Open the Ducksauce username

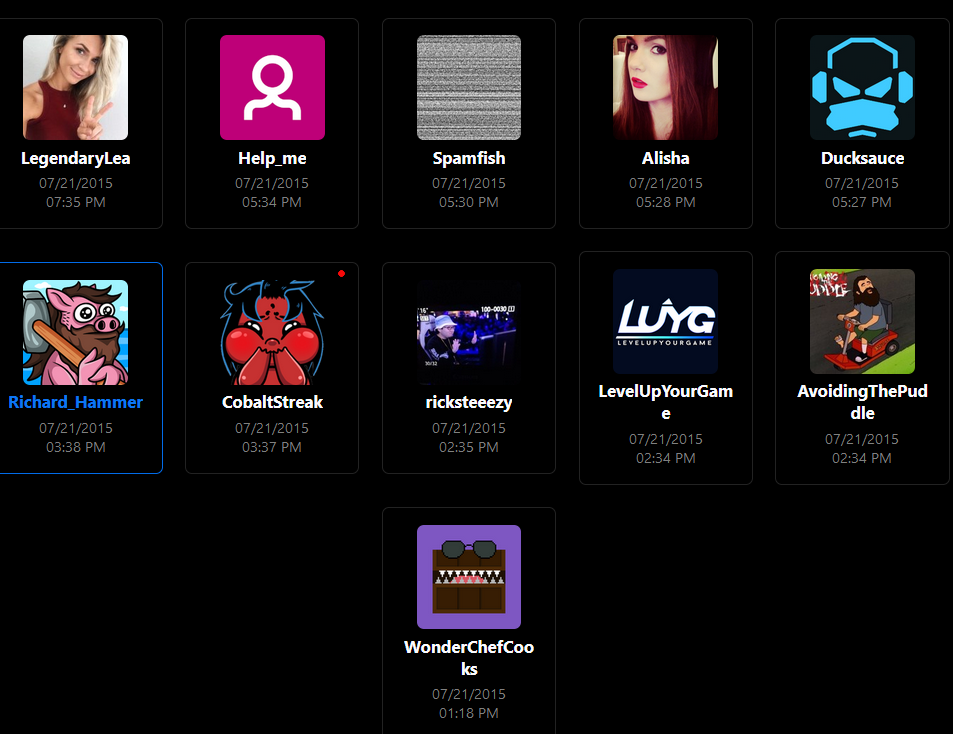click(x=862, y=159)
